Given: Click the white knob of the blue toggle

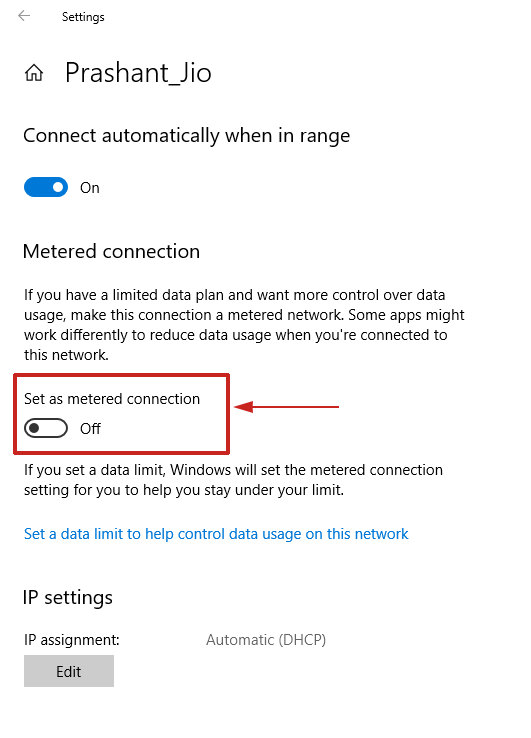Looking at the screenshot, I should pos(58,187).
